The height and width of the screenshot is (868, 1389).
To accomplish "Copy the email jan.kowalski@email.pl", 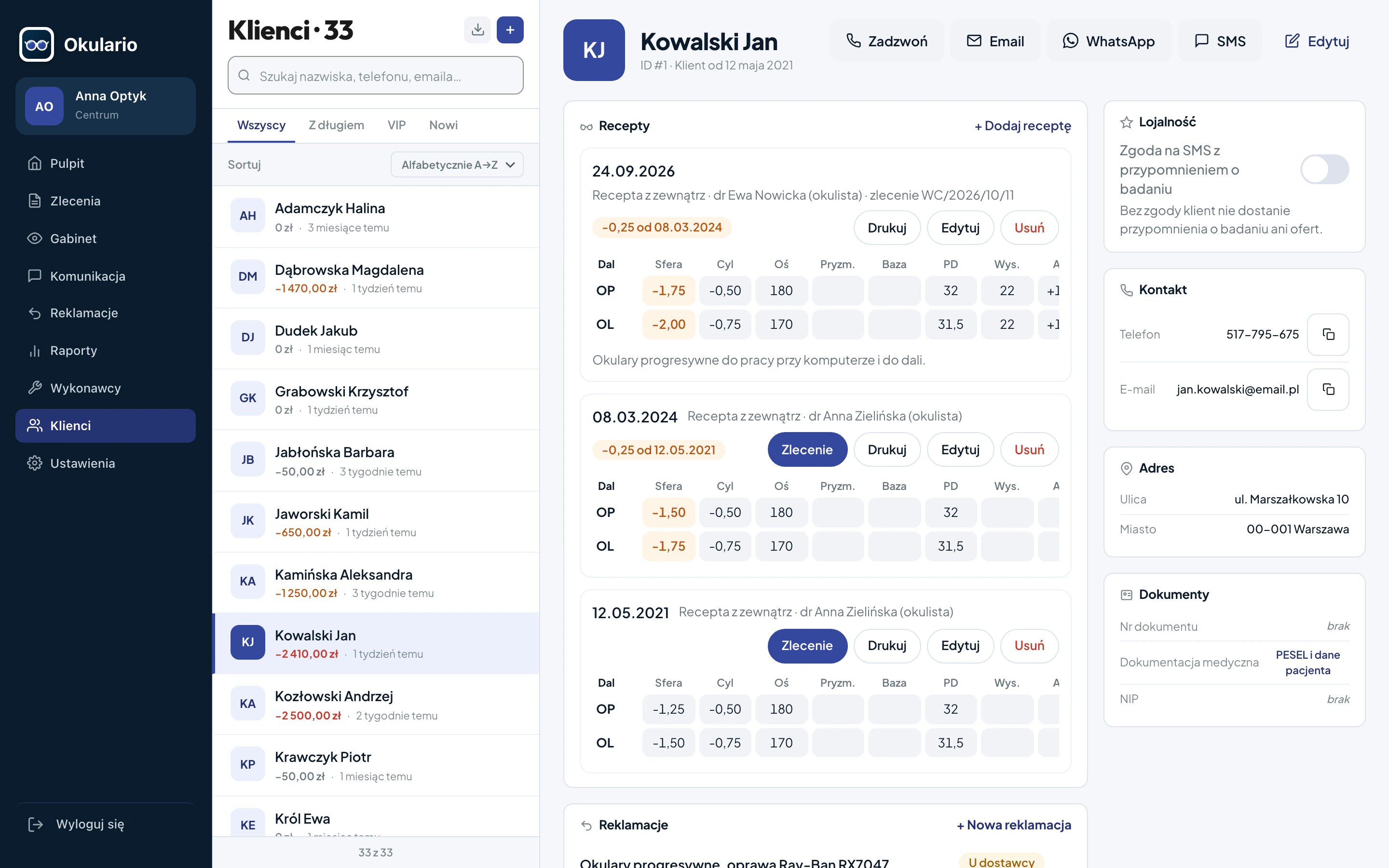I will (x=1328, y=389).
